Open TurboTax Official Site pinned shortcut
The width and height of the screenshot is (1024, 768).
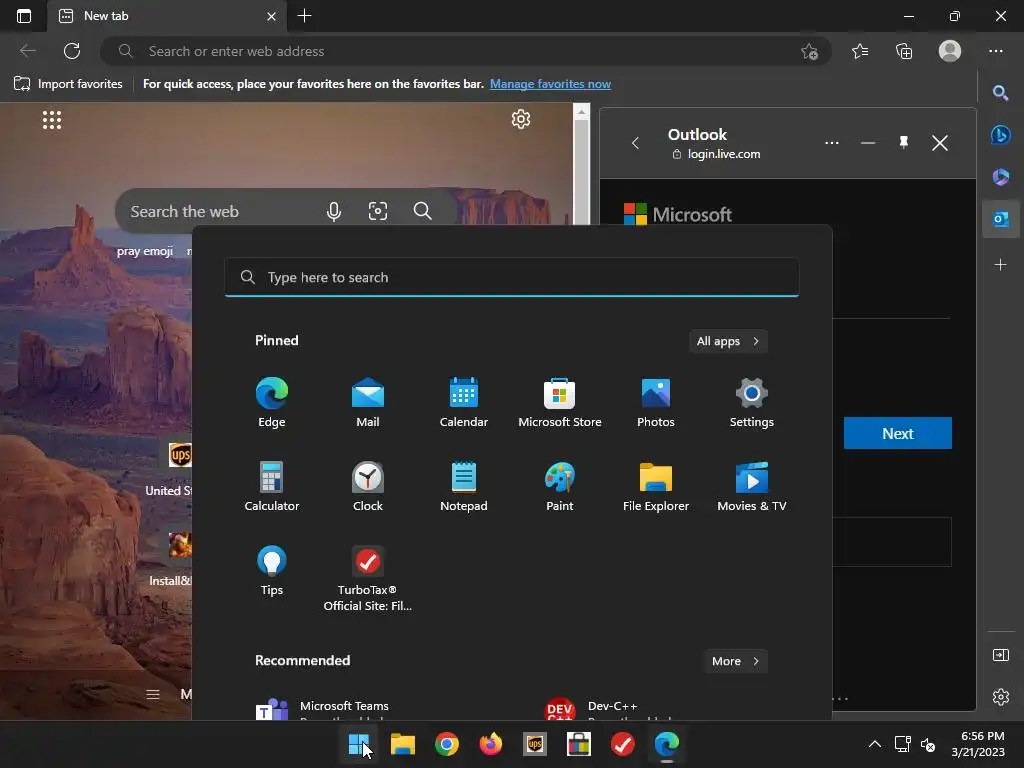[368, 579]
